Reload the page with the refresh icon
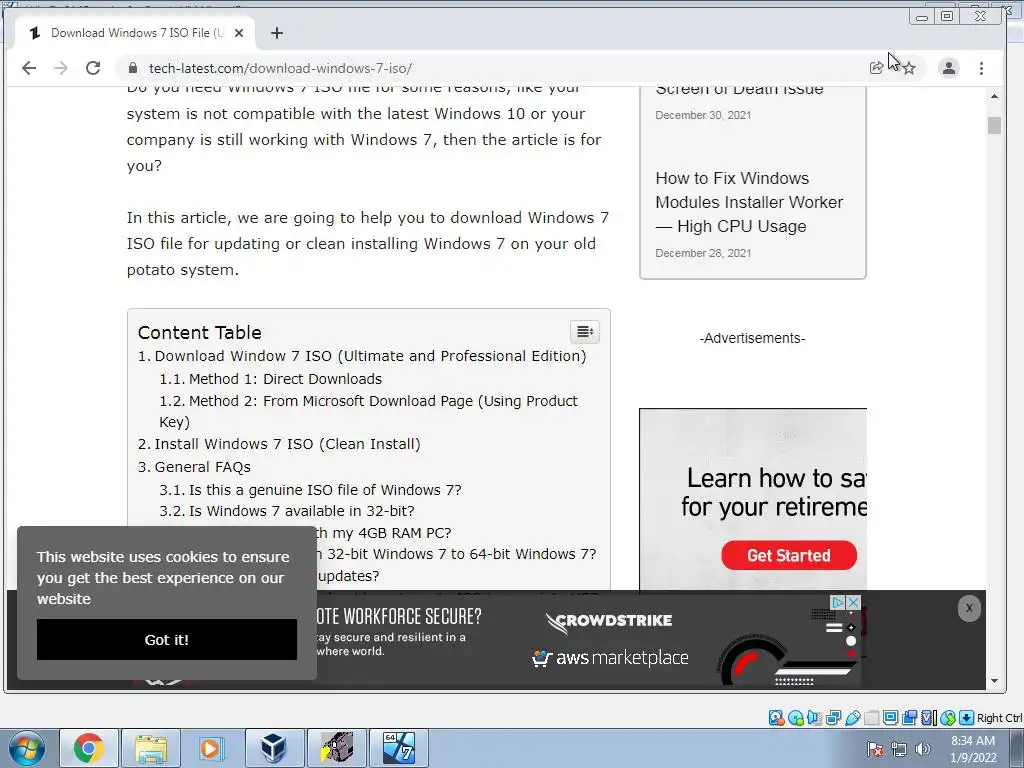The image size is (1024, 768). (x=93, y=68)
